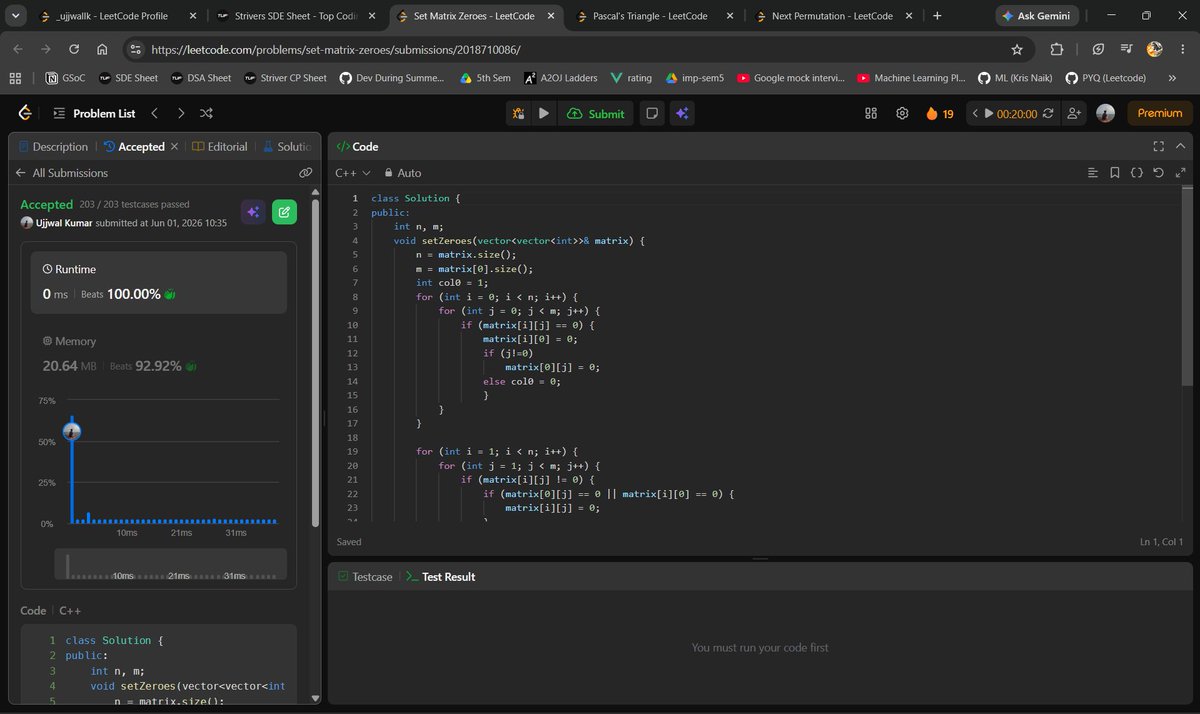This screenshot has height=714, width=1200.
Task: Reload the page
Action: tap(75, 49)
